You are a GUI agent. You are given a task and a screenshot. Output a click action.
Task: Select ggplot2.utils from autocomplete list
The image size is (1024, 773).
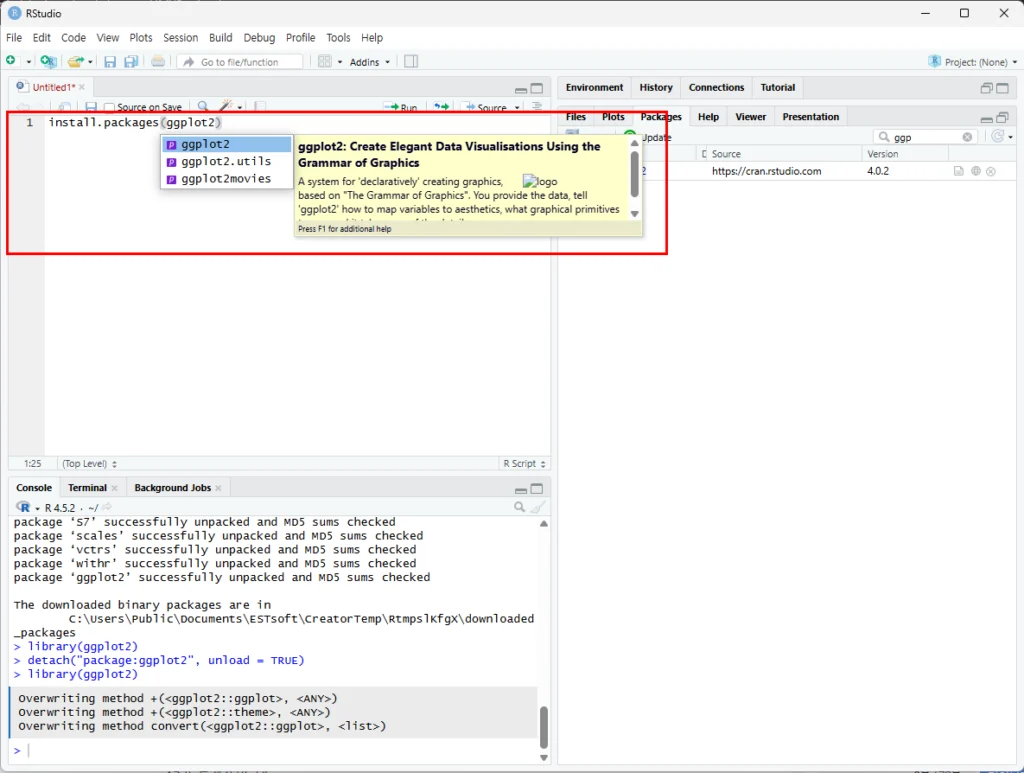[x=226, y=161]
